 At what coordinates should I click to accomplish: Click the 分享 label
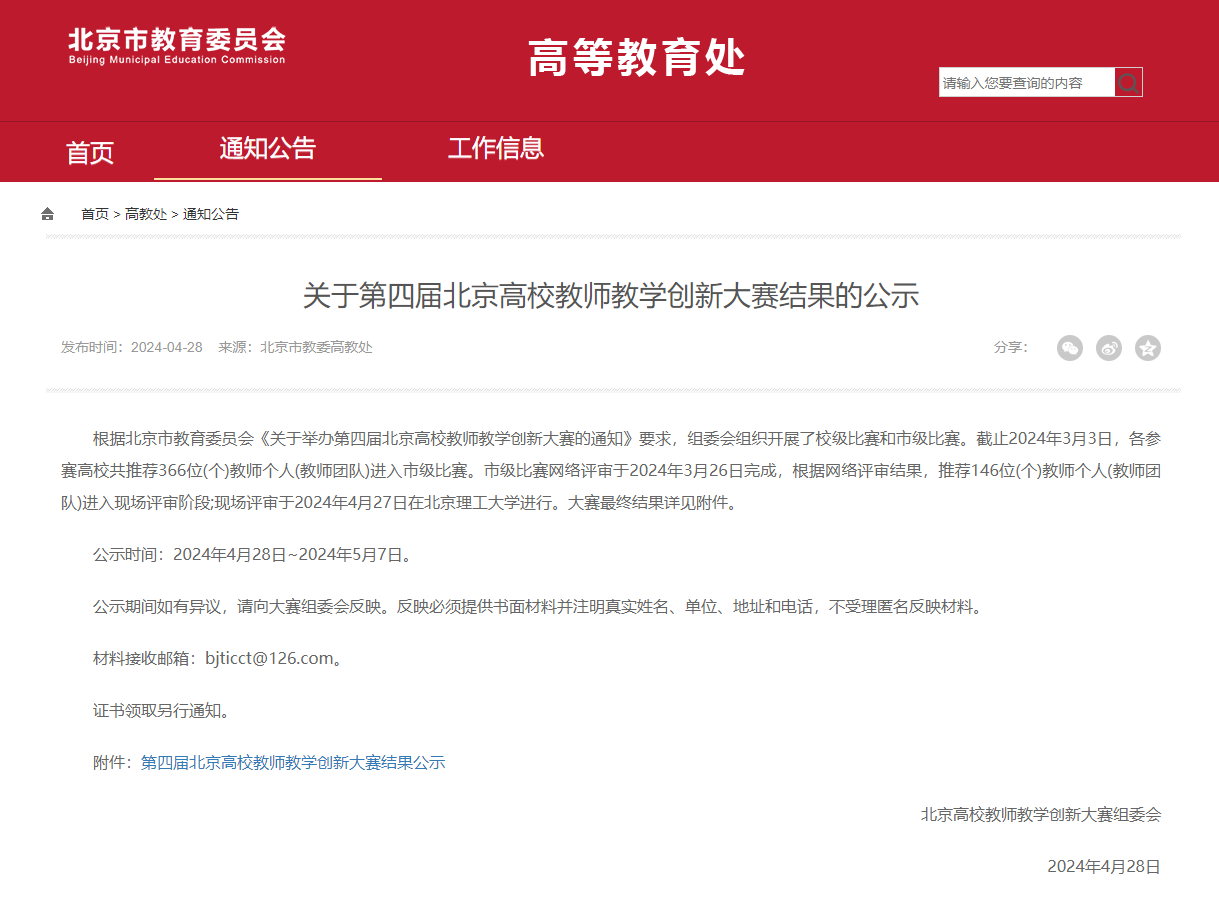tap(1010, 347)
